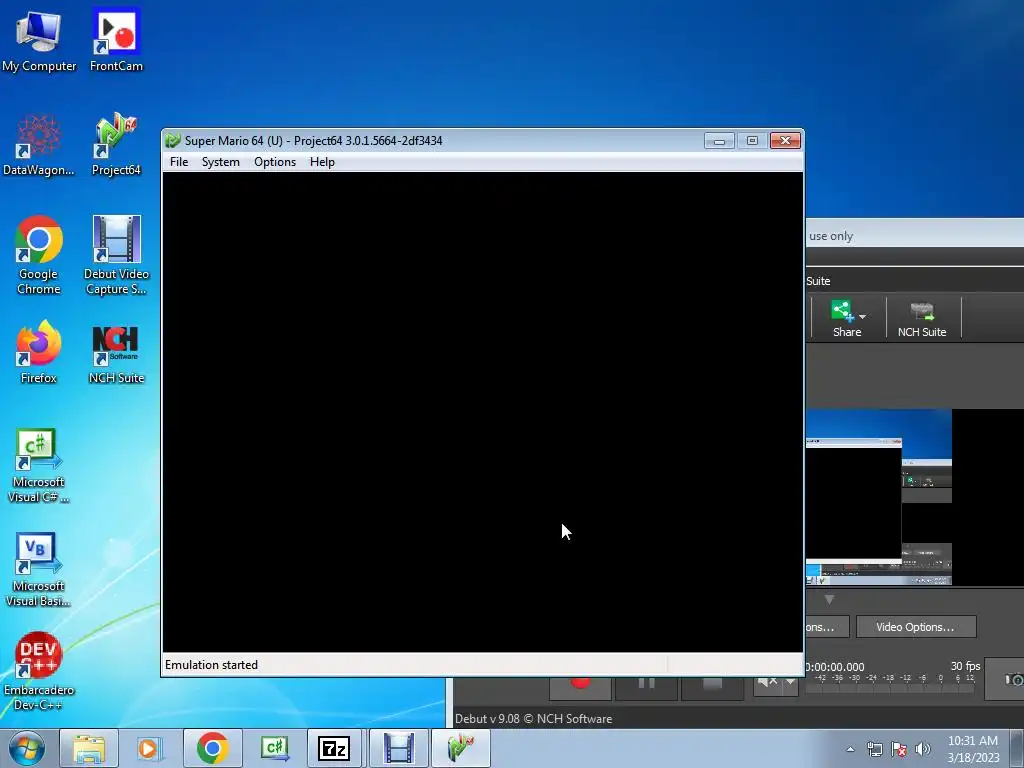Open the dropdown arrow beside Debut mute icon
This screenshot has width=1024, height=768.
coord(790,682)
